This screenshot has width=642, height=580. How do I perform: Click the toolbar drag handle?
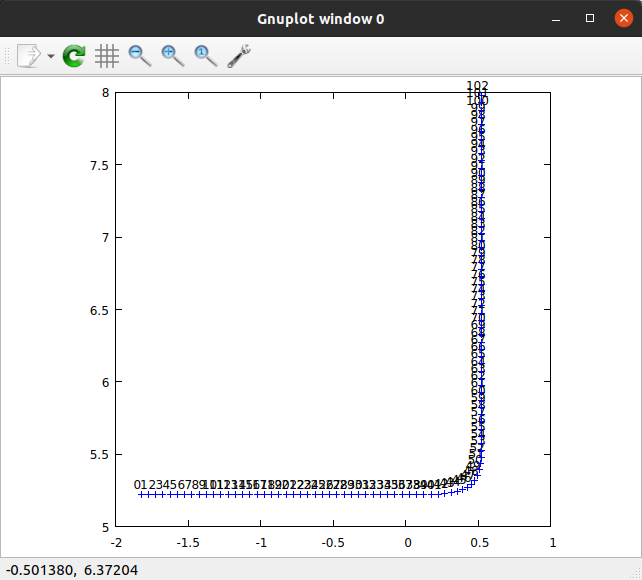click(x=7, y=56)
